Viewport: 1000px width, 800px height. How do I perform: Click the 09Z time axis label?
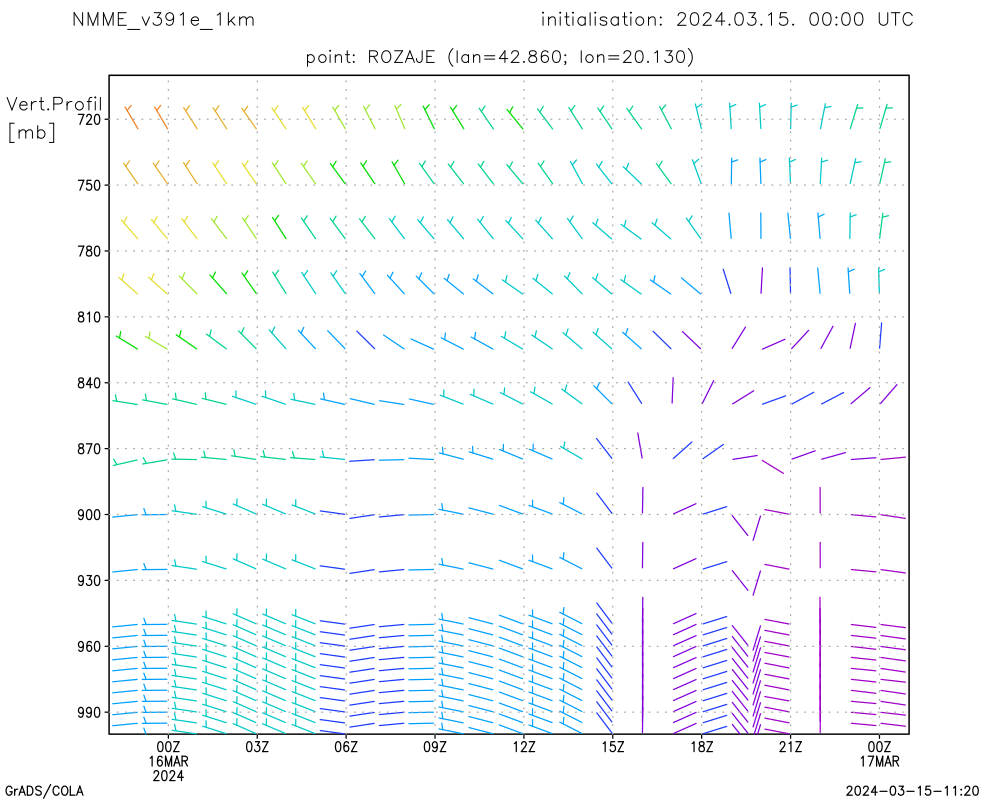tap(435, 746)
